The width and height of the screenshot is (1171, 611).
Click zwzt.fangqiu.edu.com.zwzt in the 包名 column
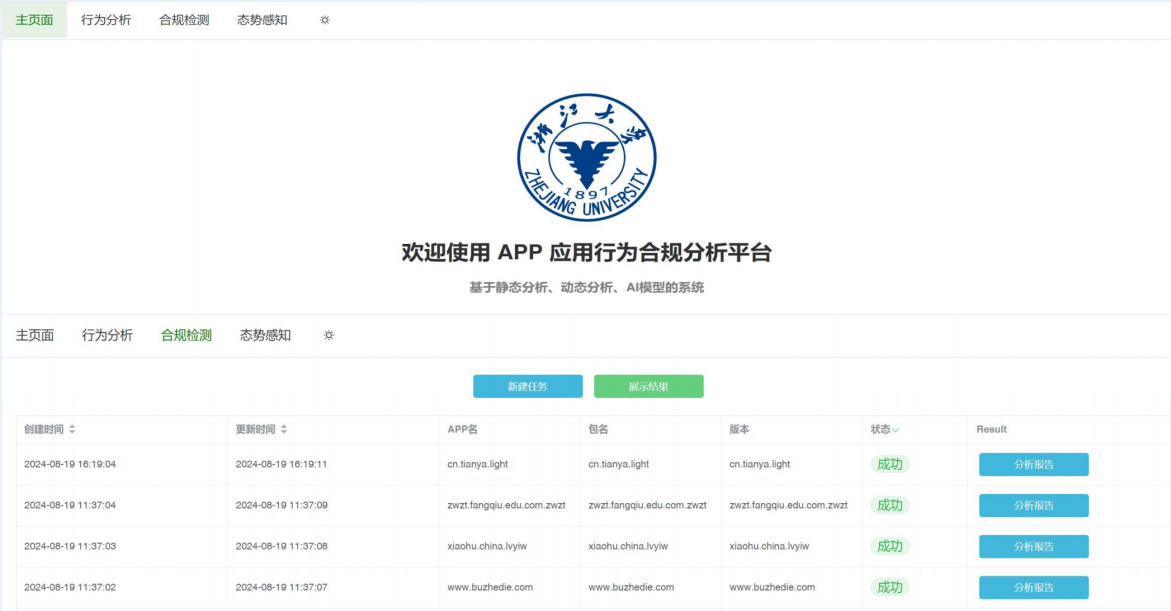(x=647, y=506)
